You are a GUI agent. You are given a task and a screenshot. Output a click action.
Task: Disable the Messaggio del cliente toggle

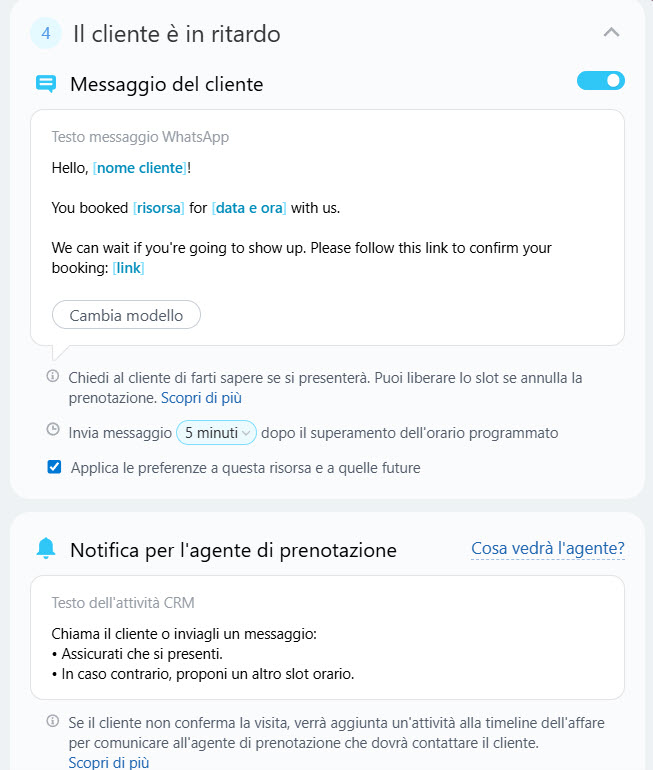[x=600, y=81]
